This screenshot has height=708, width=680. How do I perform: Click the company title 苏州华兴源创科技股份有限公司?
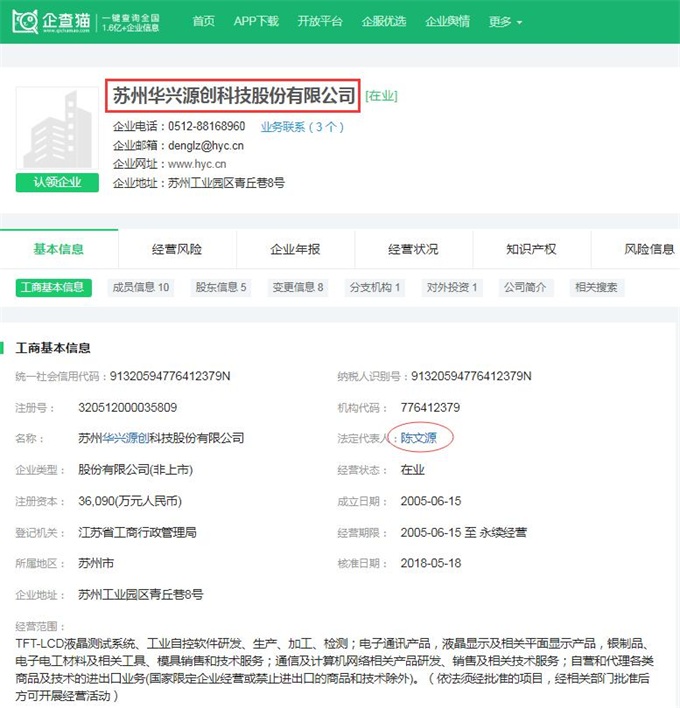click(233, 96)
